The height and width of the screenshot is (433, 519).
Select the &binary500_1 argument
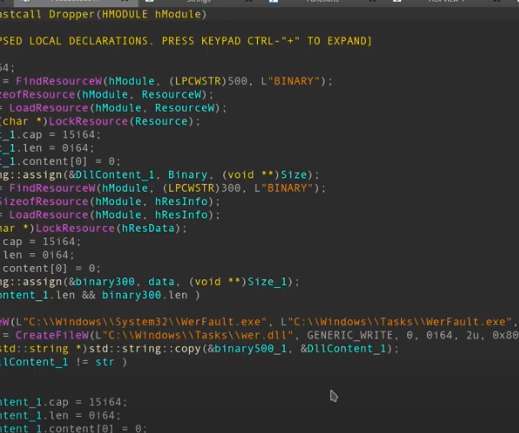(x=247, y=349)
